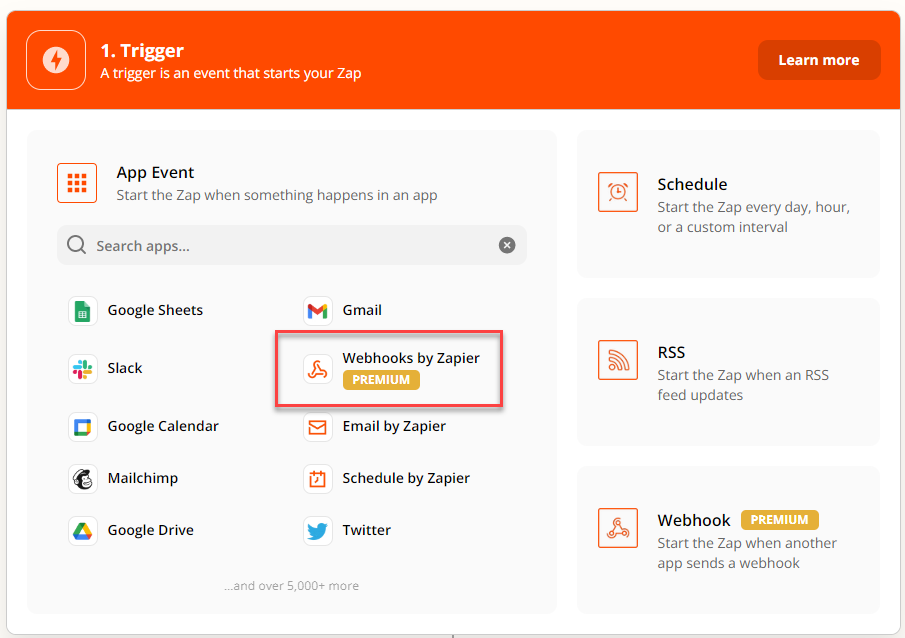905x638 pixels.
Task: Clear the Search apps field
Action: point(507,245)
